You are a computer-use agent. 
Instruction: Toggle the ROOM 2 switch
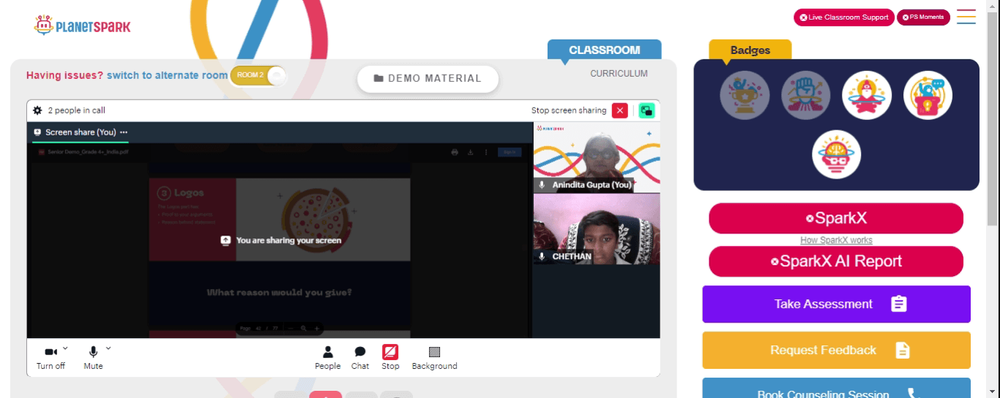(x=258, y=75)
